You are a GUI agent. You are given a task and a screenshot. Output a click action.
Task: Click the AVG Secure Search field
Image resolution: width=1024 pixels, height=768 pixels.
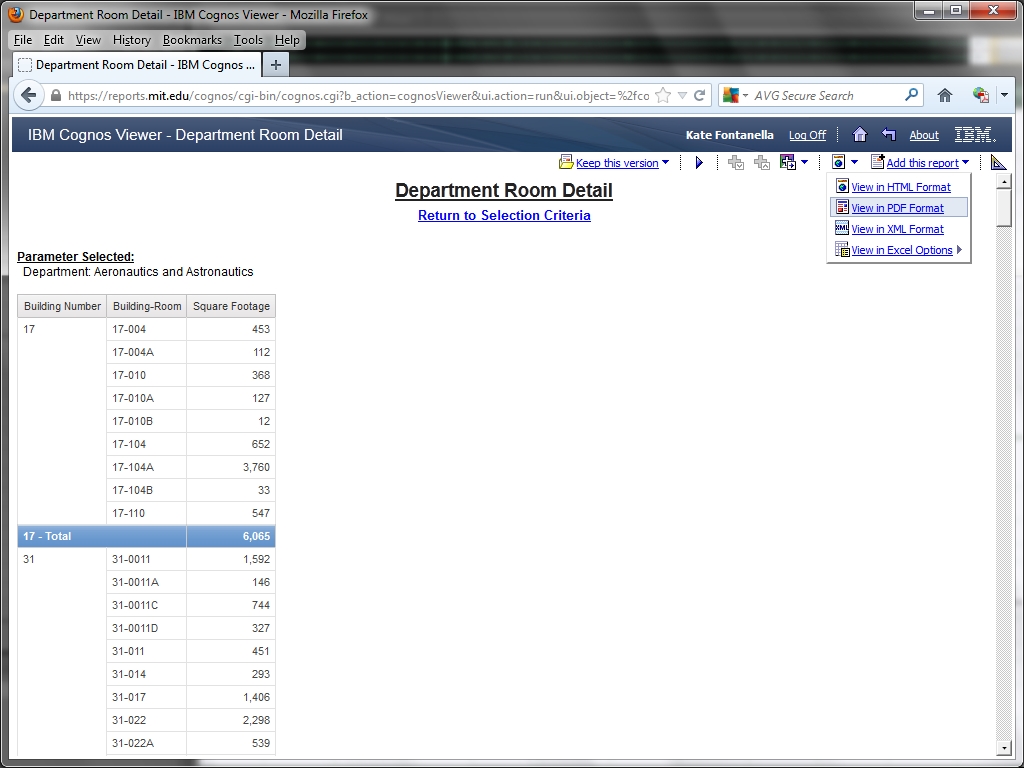[x=825, y=96]
